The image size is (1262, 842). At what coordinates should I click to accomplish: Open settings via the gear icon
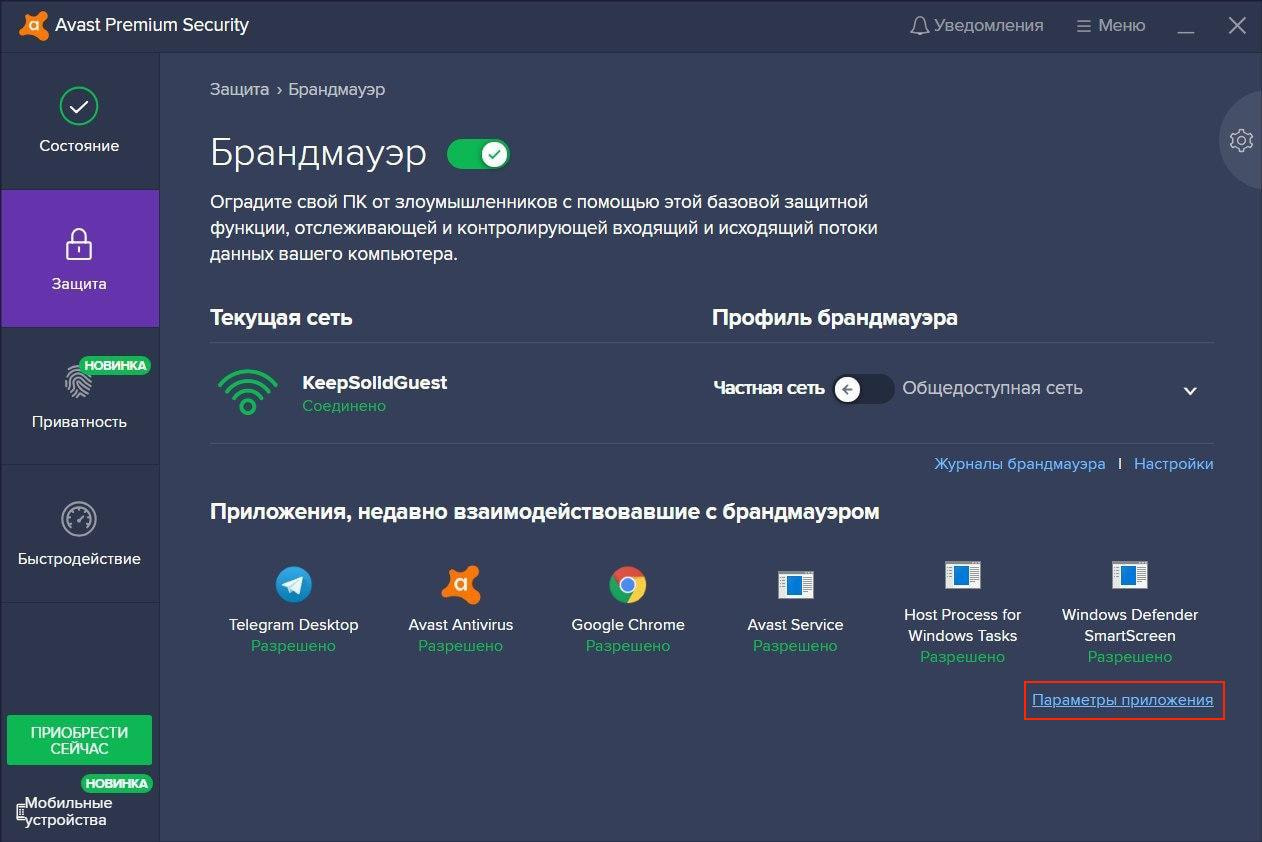1241,140
